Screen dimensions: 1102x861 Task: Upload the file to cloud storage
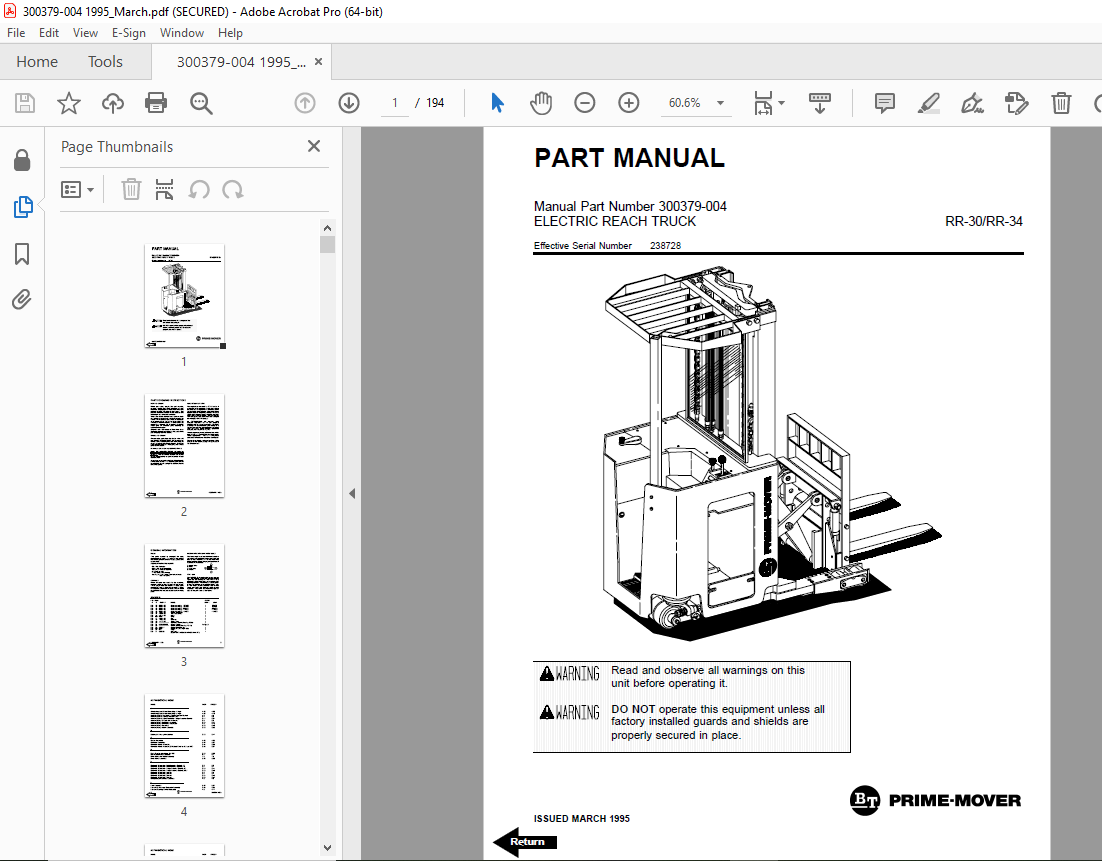click(x=112, y=103)
